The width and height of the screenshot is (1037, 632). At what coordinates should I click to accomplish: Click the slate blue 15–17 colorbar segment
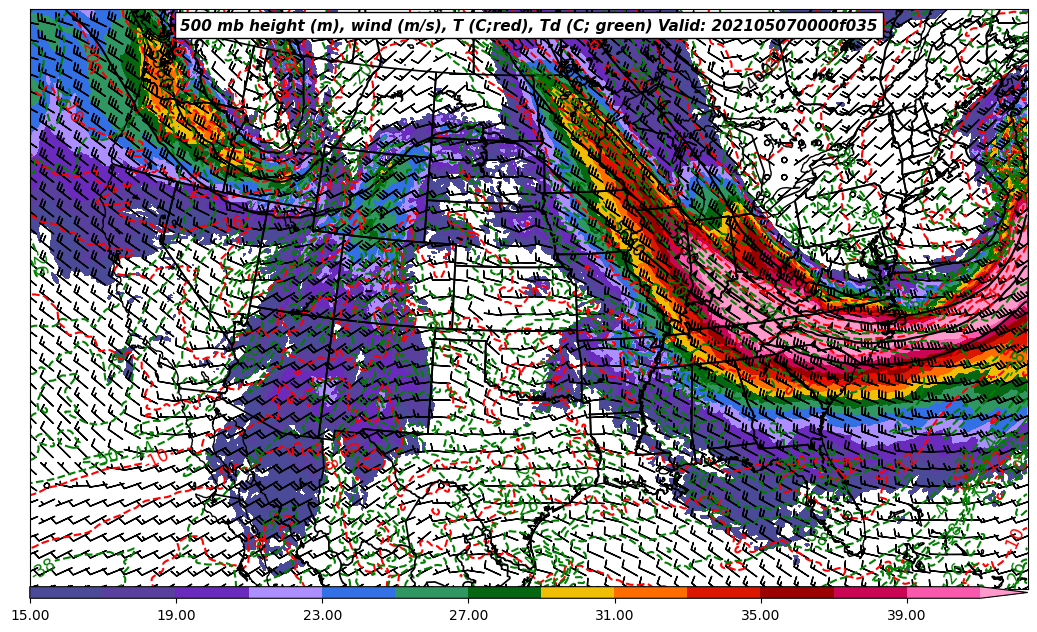tap(66, 592)
